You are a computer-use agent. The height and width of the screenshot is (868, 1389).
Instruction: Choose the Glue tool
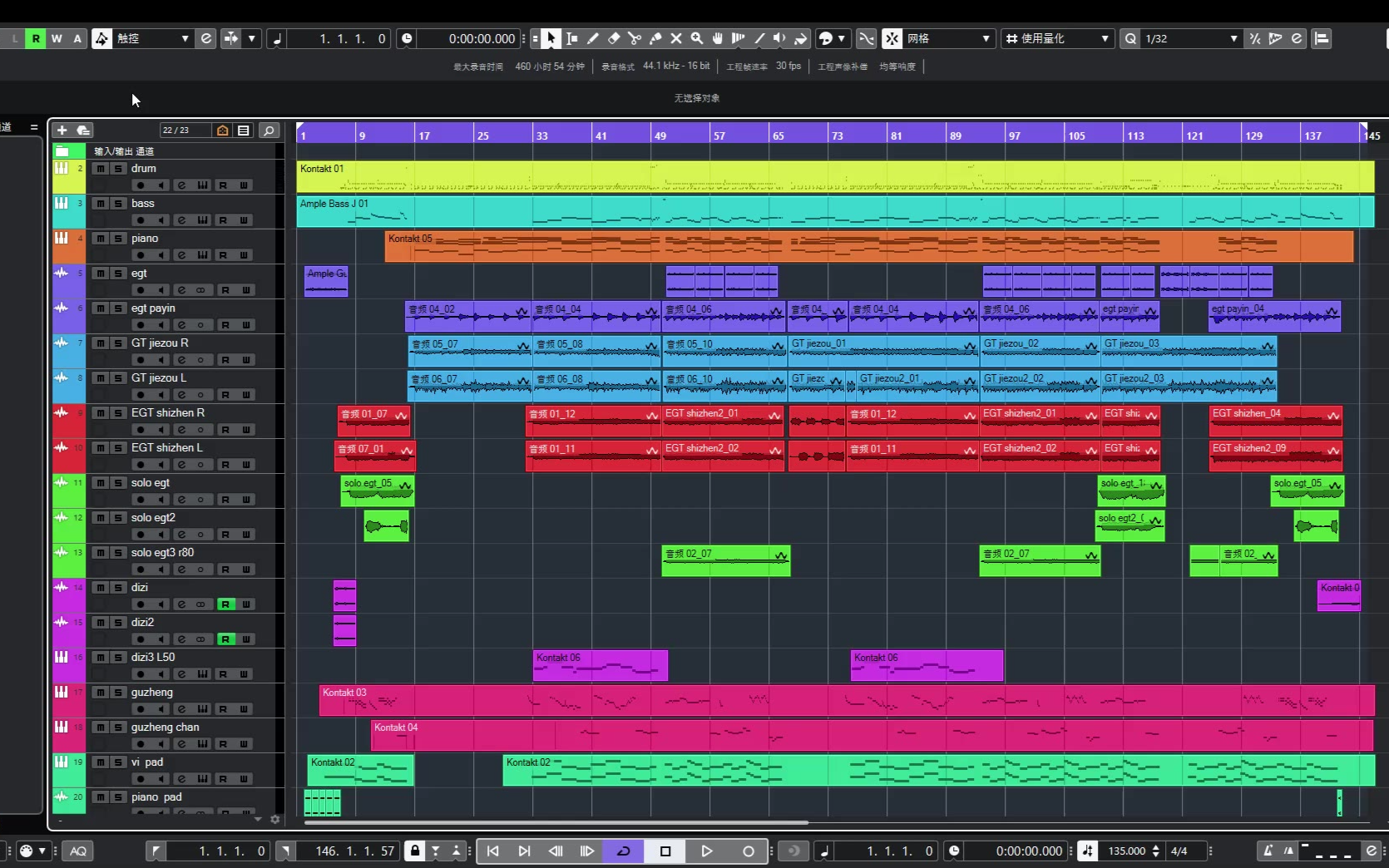click(x=655, y=38)
